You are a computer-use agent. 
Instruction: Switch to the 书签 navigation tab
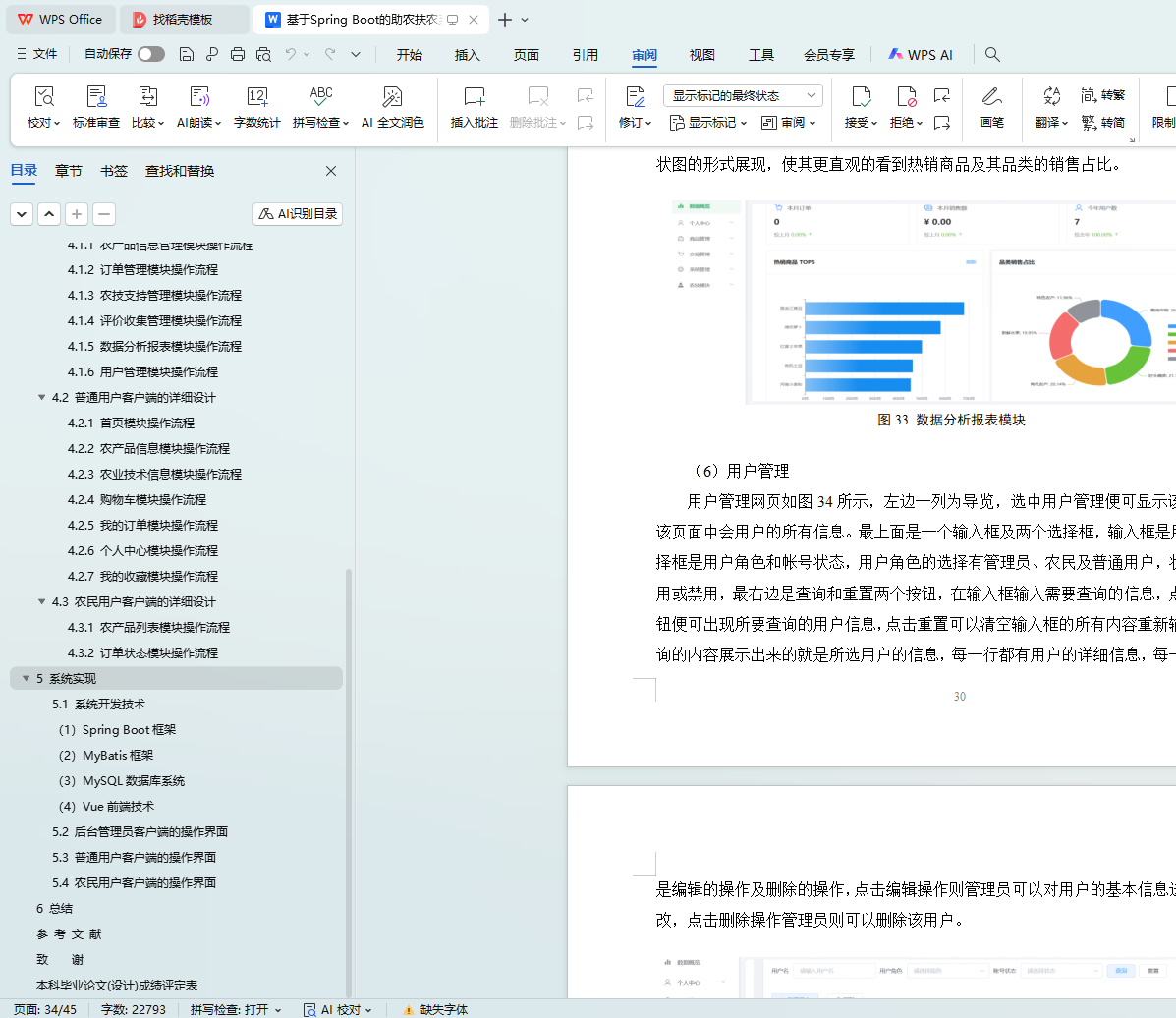[x=114, y=171]
